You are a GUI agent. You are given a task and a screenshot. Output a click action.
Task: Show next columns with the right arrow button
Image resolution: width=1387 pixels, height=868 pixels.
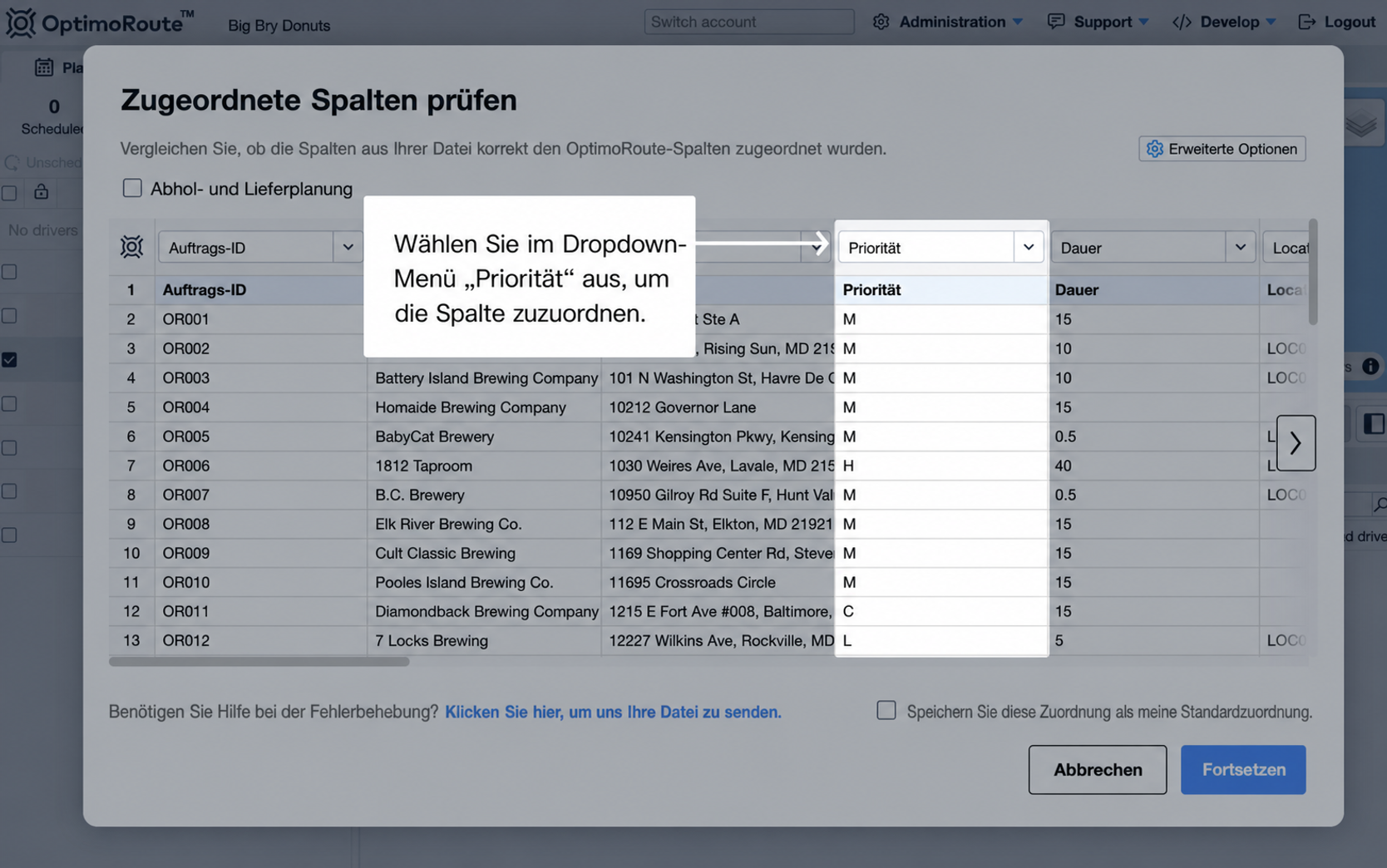click(x=1296, y=443)
